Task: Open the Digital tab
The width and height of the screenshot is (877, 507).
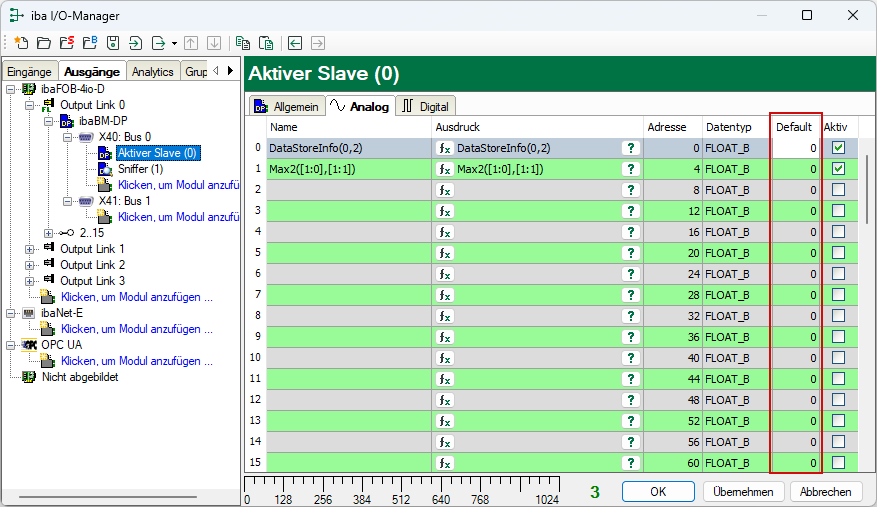Action: coord(426,106)
